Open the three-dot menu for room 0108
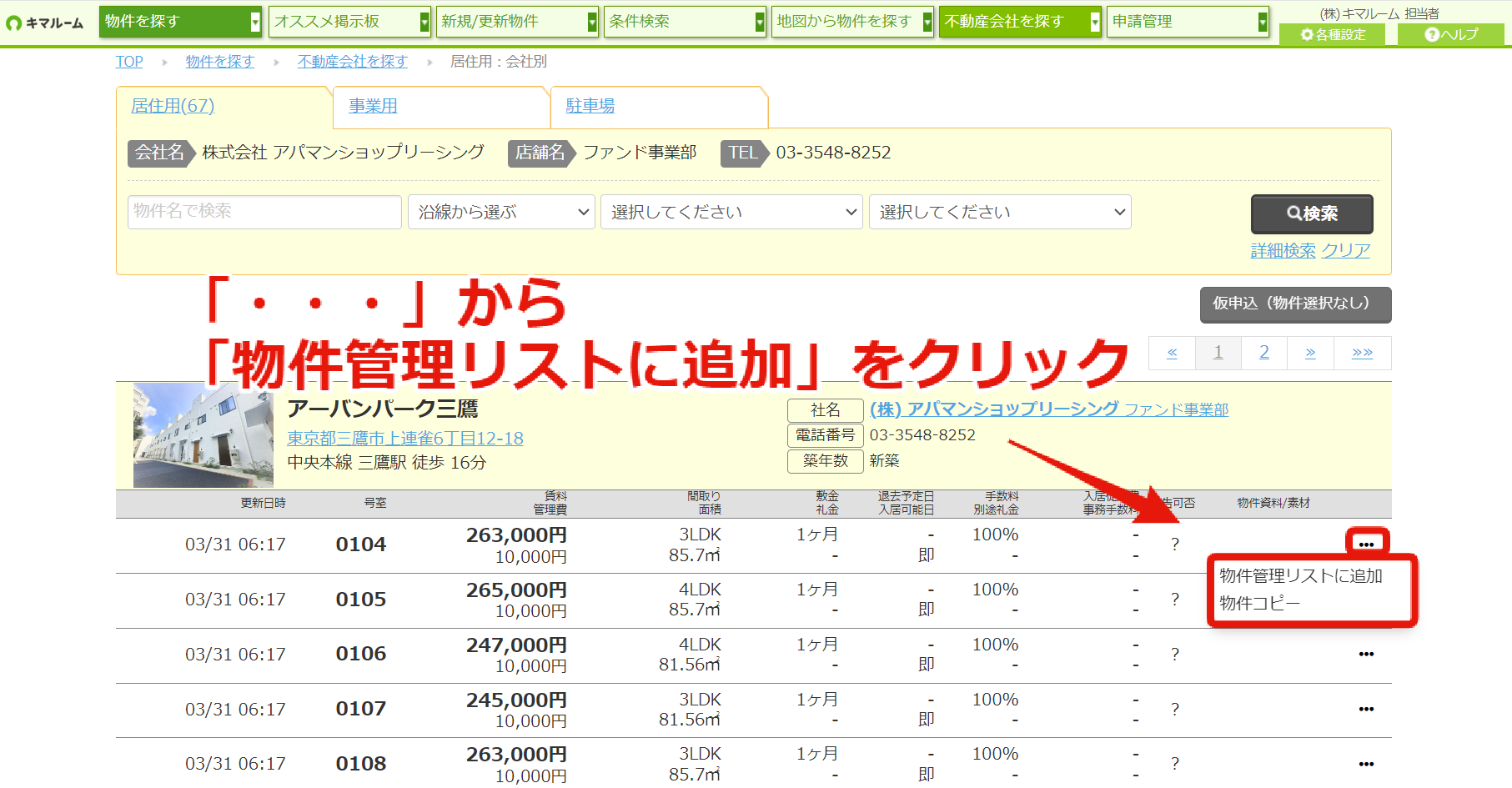Viewport: 1512px width, 788px height. coord(1366,764)
